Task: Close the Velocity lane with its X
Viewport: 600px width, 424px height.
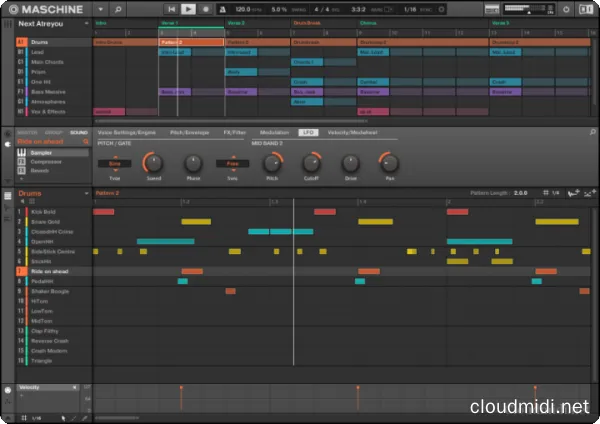Action: point(75,388)
